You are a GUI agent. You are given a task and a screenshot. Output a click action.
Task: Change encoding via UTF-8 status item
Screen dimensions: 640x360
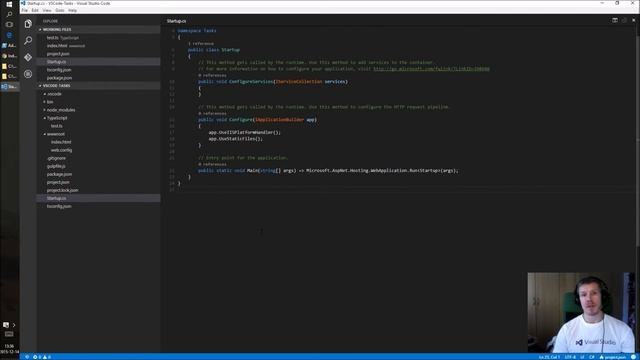(x=570, y=357)
